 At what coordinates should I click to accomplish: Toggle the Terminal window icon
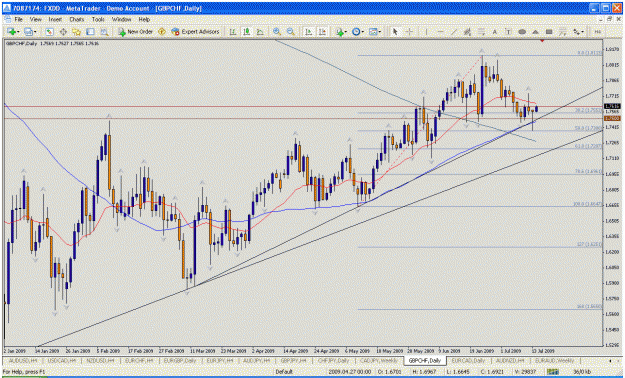(90, 32)
